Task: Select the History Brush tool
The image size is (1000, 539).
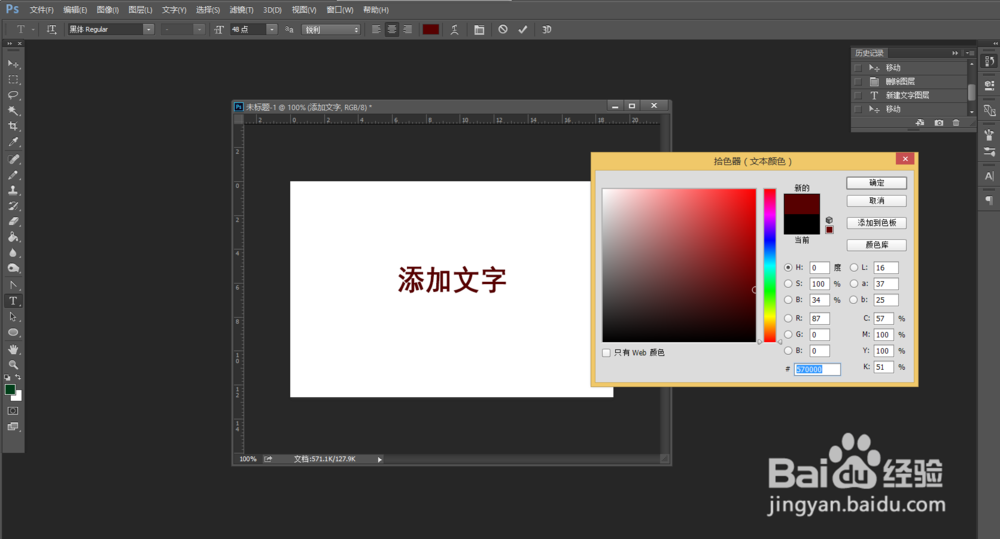Action: [x=13, y=206]
